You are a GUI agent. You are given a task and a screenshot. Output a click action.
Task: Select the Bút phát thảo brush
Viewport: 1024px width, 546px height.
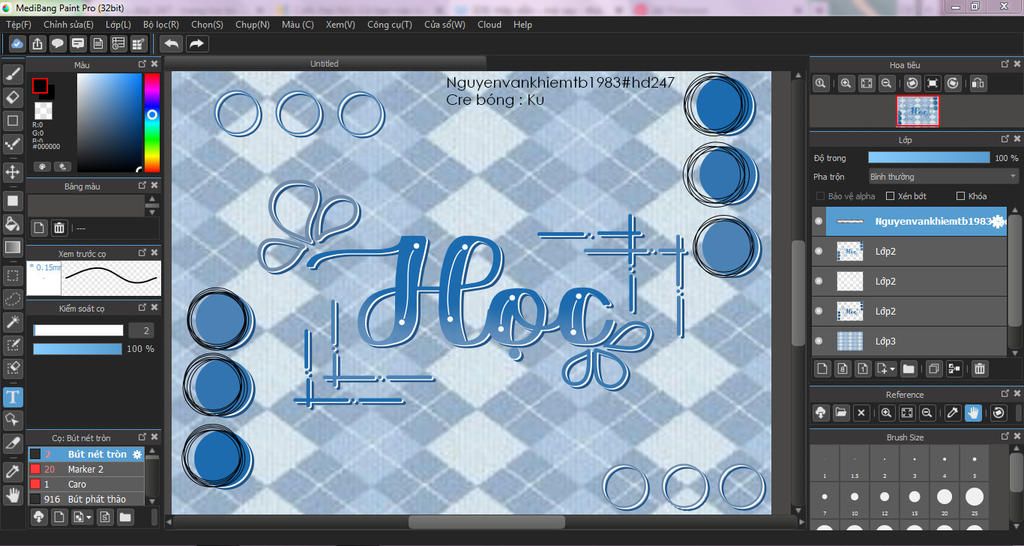coord(86,499)
